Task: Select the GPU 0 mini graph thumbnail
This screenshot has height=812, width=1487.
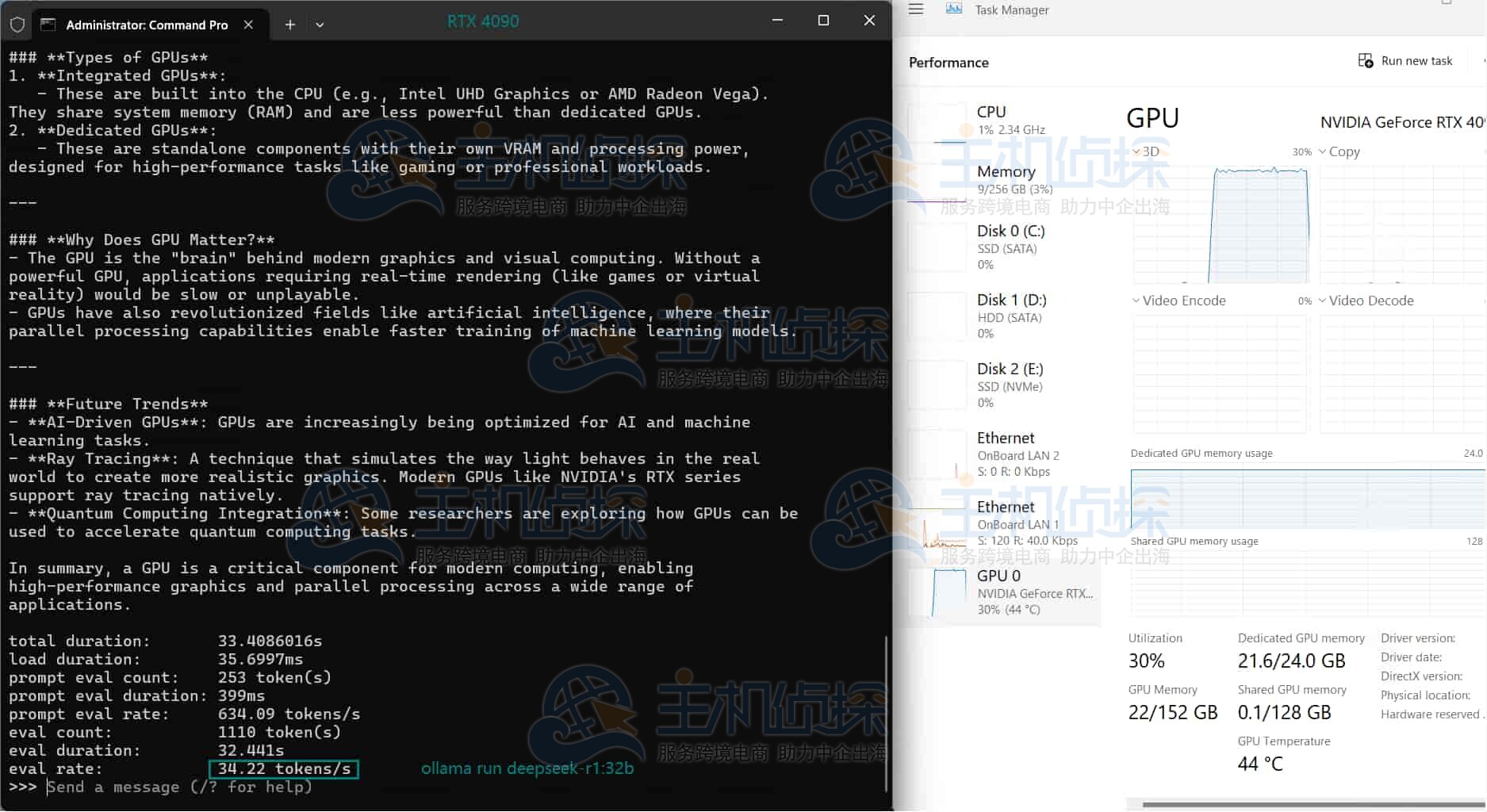Action: (937, 593)
